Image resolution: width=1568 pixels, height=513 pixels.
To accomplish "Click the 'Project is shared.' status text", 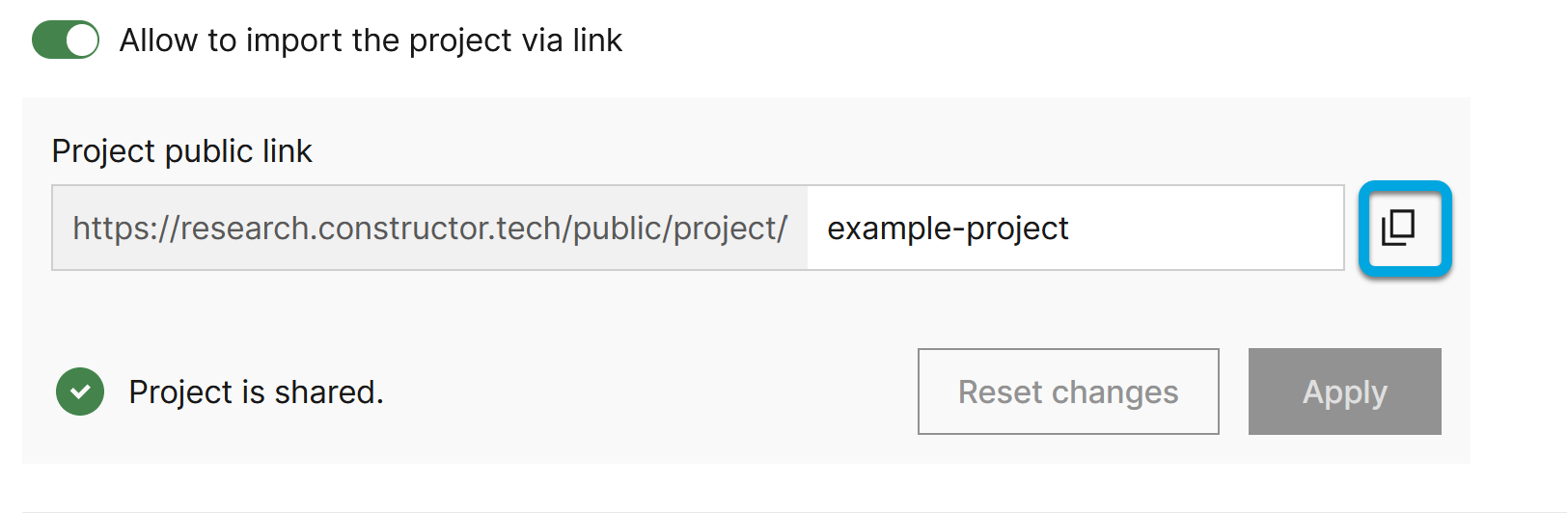I will coord(256,391).
